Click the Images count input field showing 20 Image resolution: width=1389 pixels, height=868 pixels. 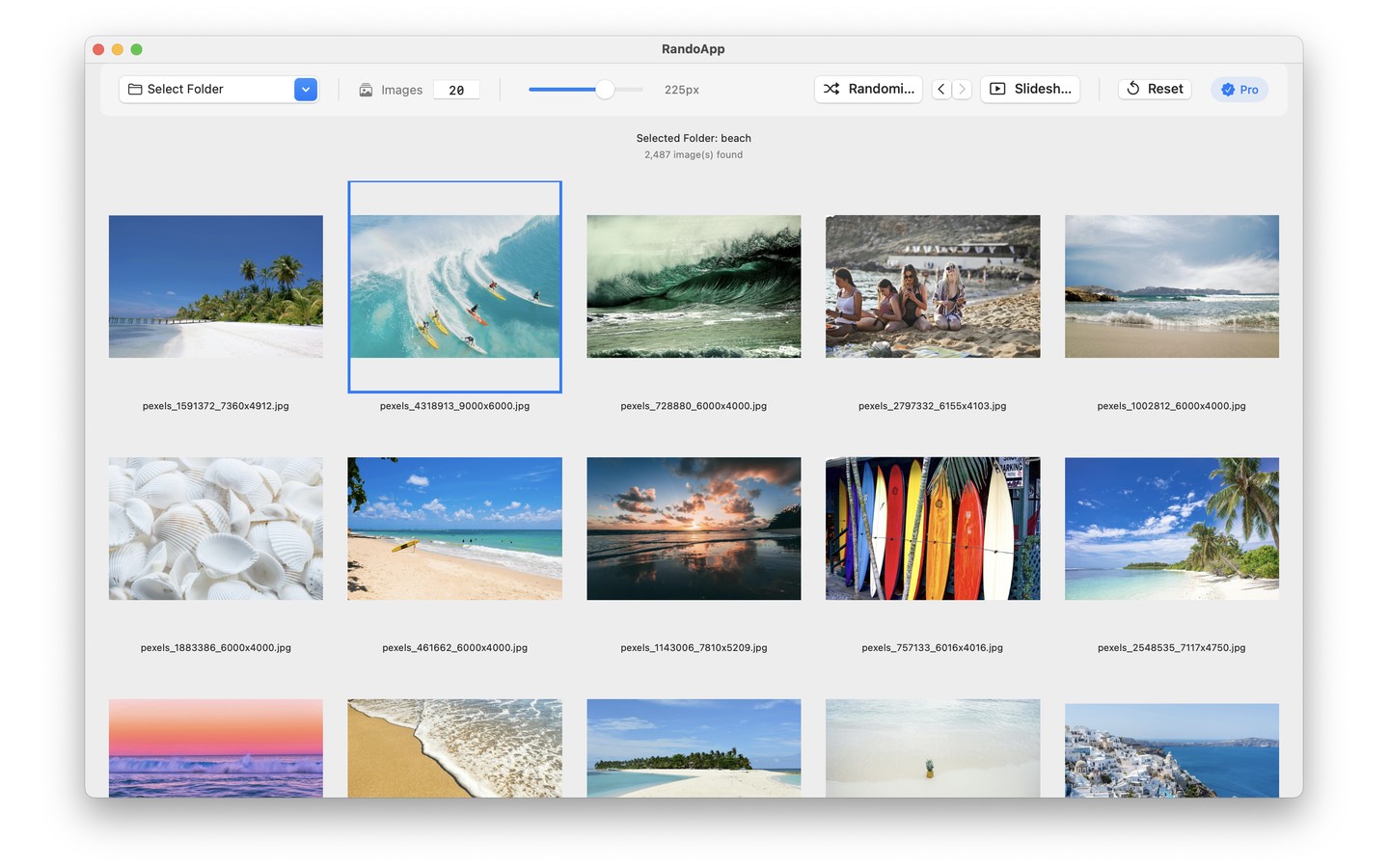pos(456,89)
